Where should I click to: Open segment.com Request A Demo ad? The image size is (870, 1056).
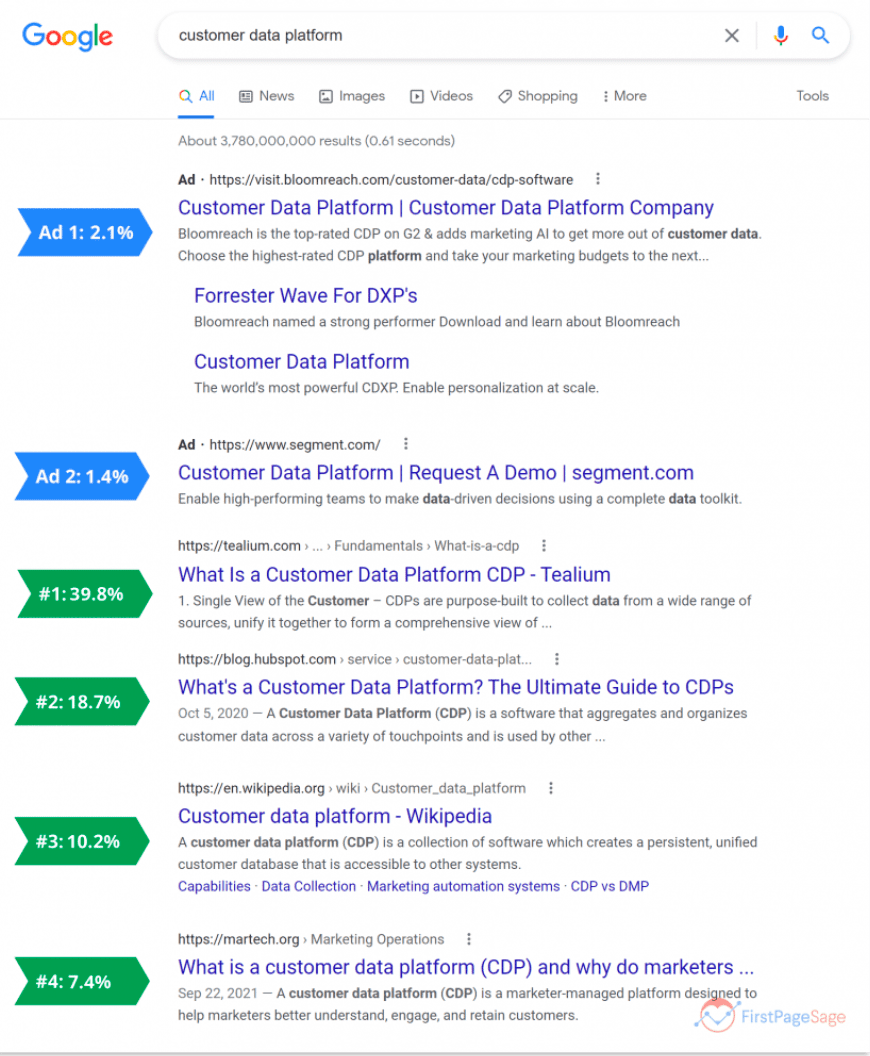point(436,473)
